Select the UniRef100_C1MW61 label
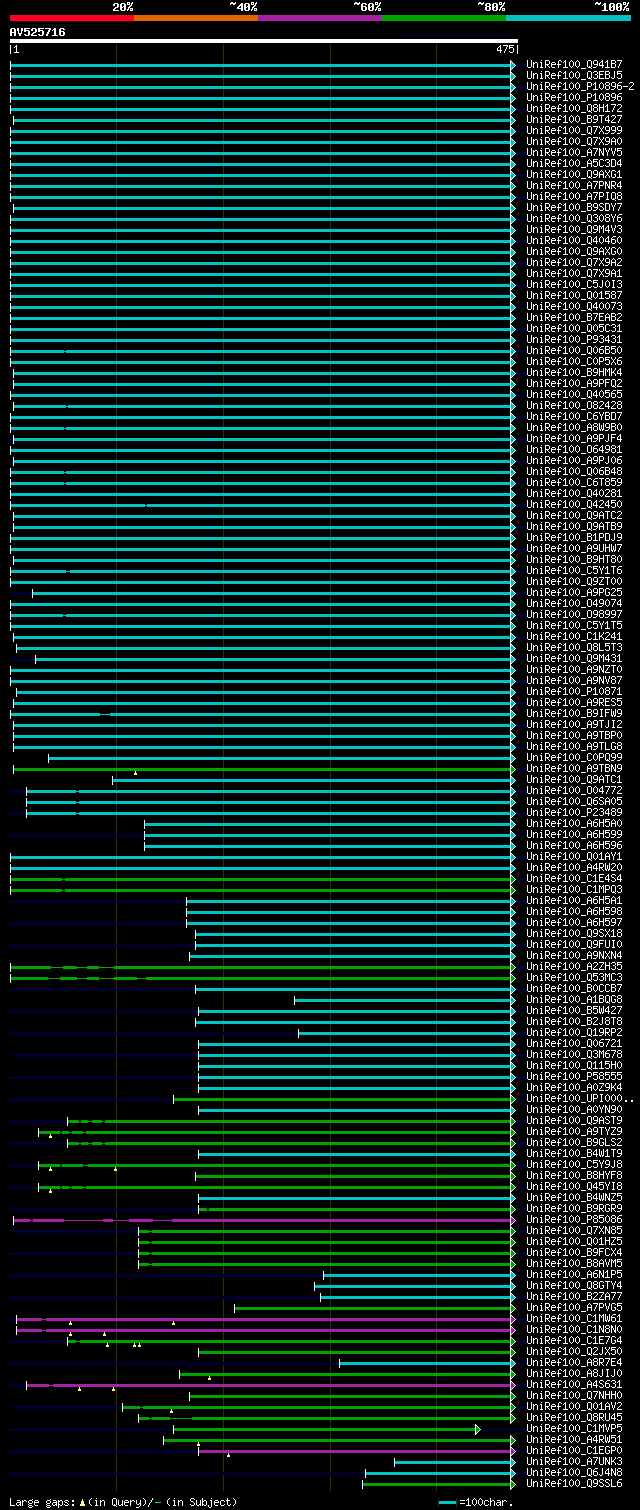640x1510 pixels. coord(574,1319)
